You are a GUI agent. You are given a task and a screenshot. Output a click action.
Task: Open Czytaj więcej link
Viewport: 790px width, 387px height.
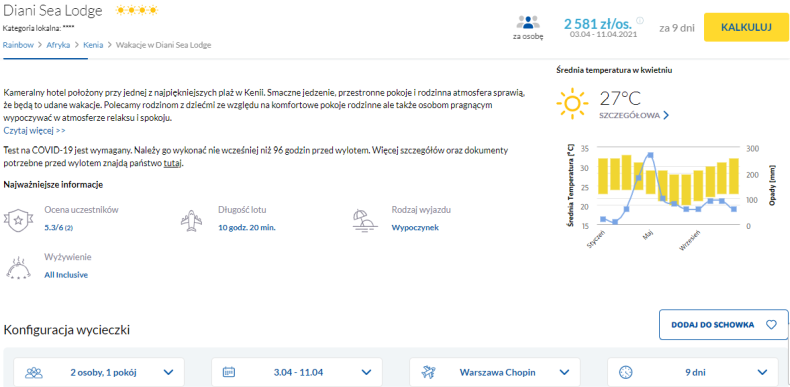pos(34,131)
